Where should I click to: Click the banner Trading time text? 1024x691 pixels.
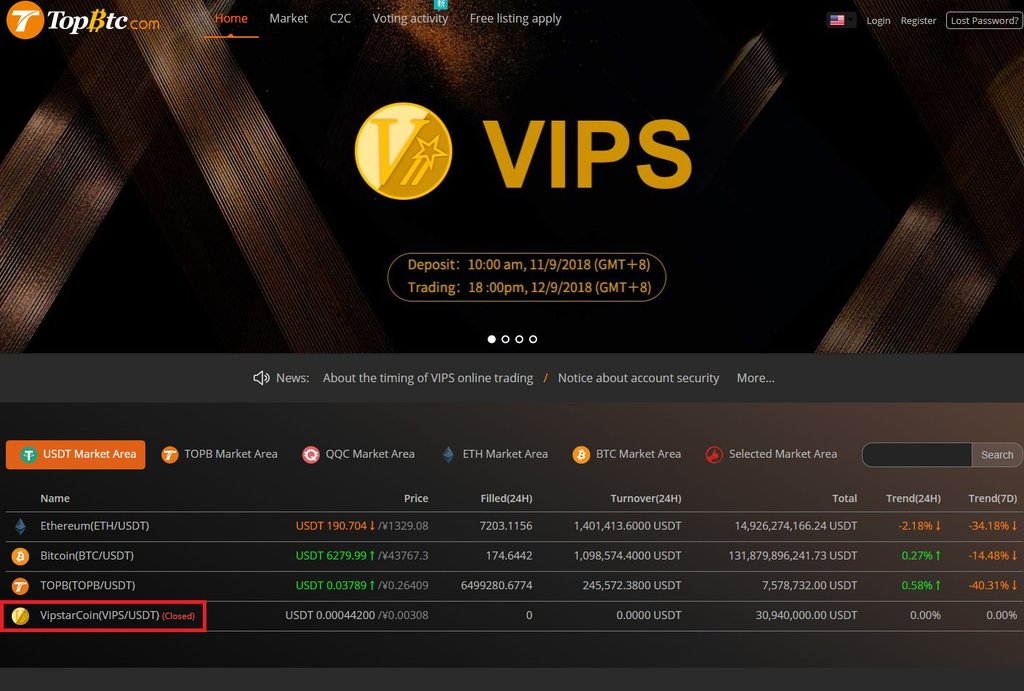(529, 287)
